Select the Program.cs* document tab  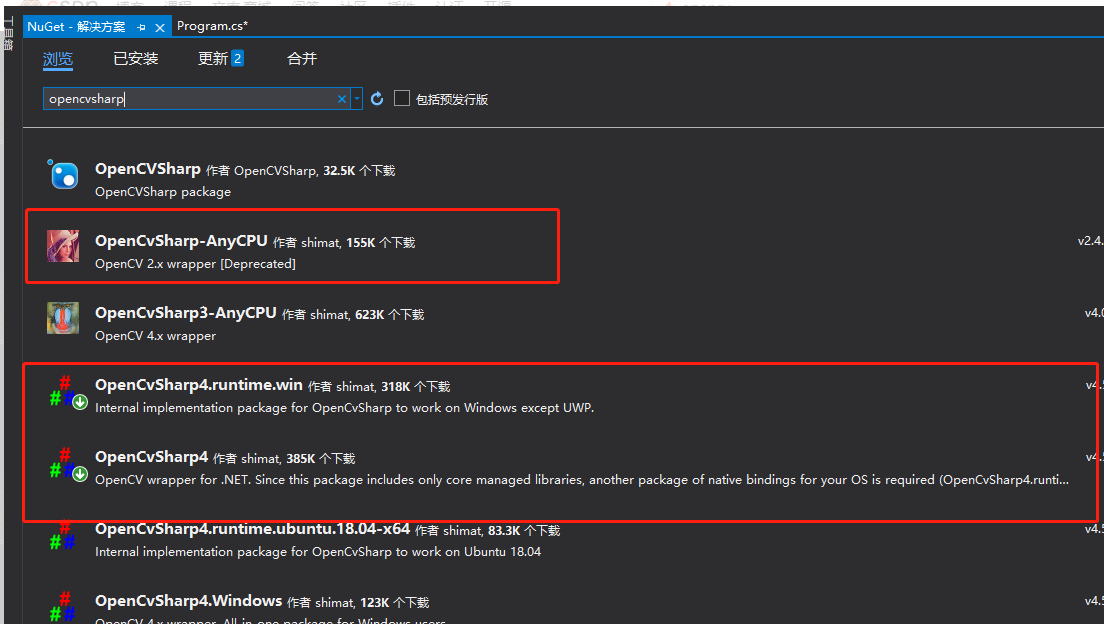coord(213,26)
